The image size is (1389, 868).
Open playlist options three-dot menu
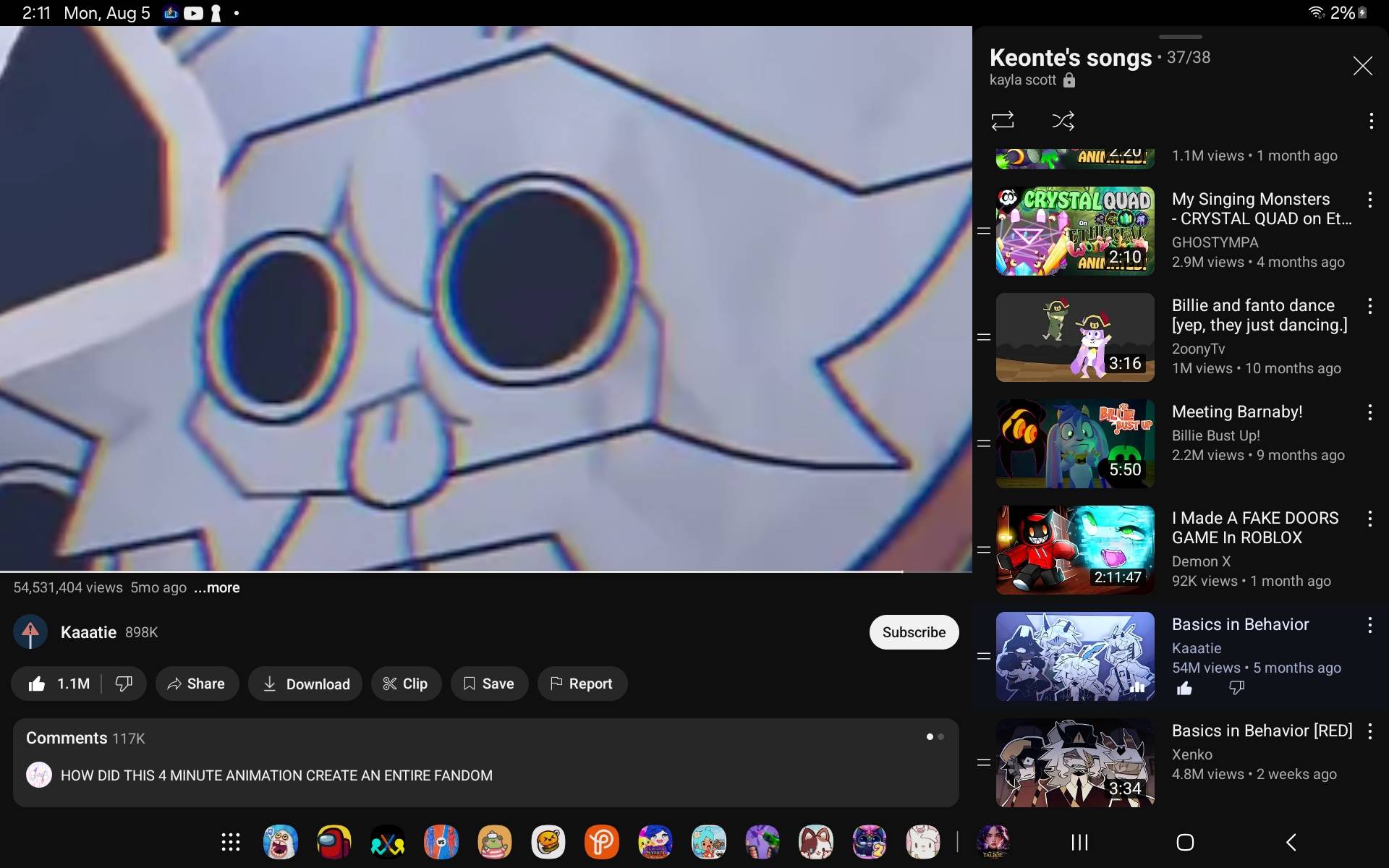(x=1370, y=121)
